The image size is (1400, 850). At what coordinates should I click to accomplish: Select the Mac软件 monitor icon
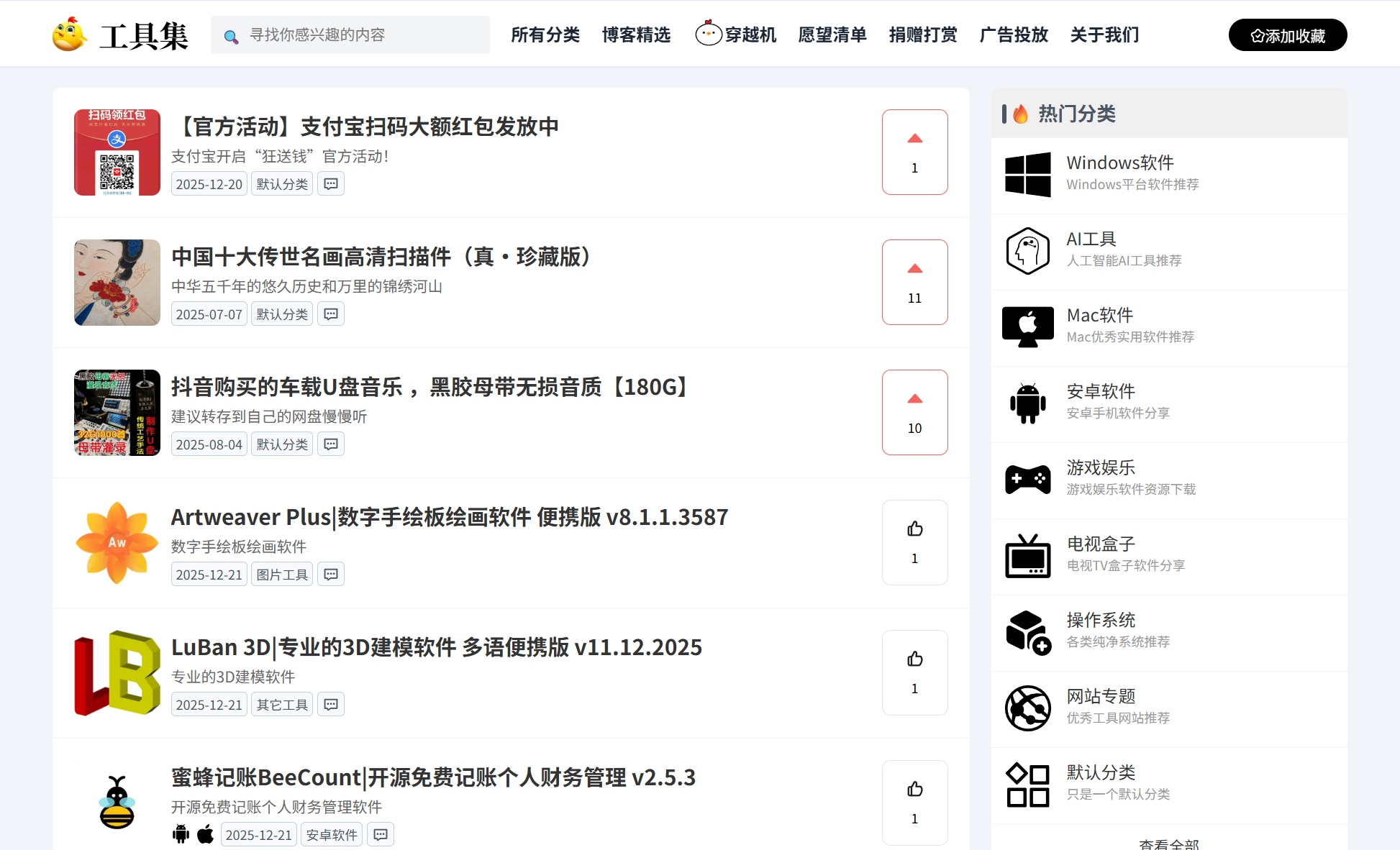[x=1027, y=326]
